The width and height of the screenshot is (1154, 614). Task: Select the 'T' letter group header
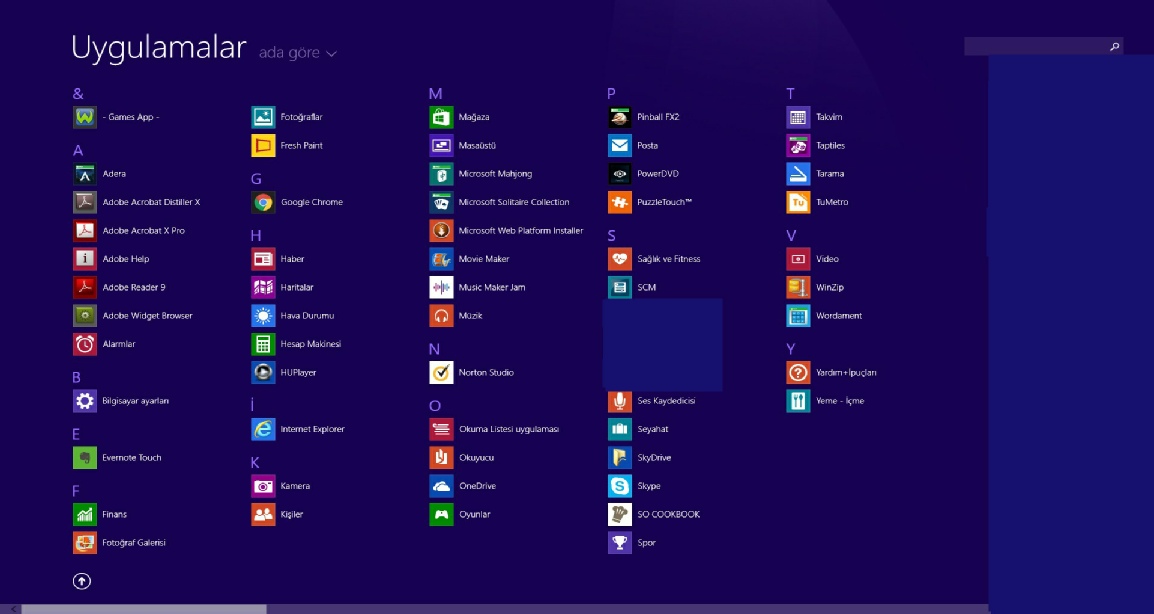click(790, 93)
